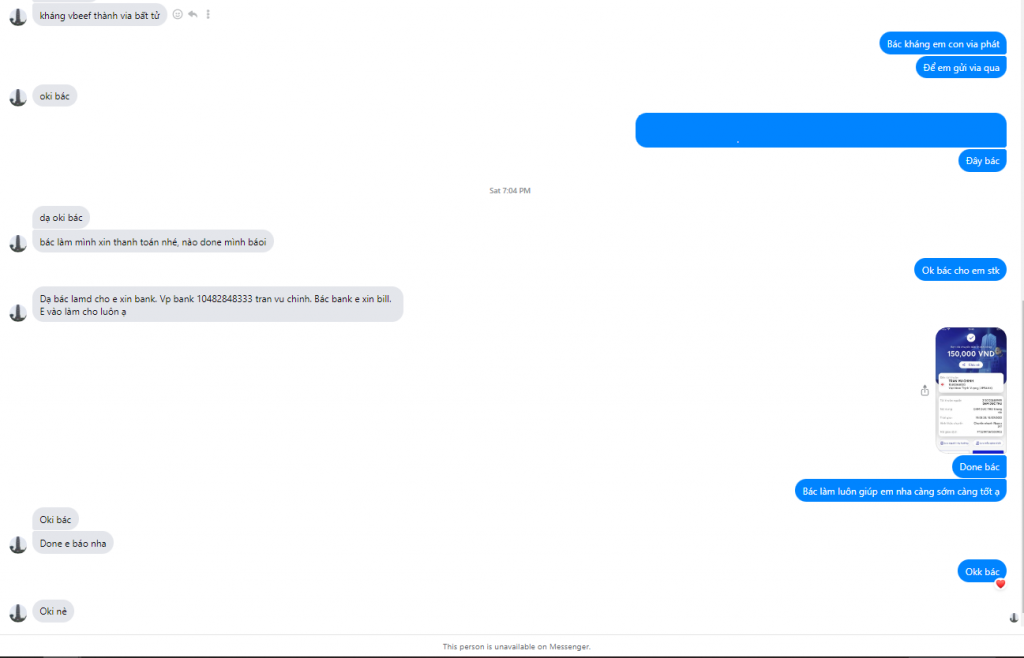Select the 'Done bác' message bubble
This screenshot has width=1024, height=658.
[x=979, y=467]
